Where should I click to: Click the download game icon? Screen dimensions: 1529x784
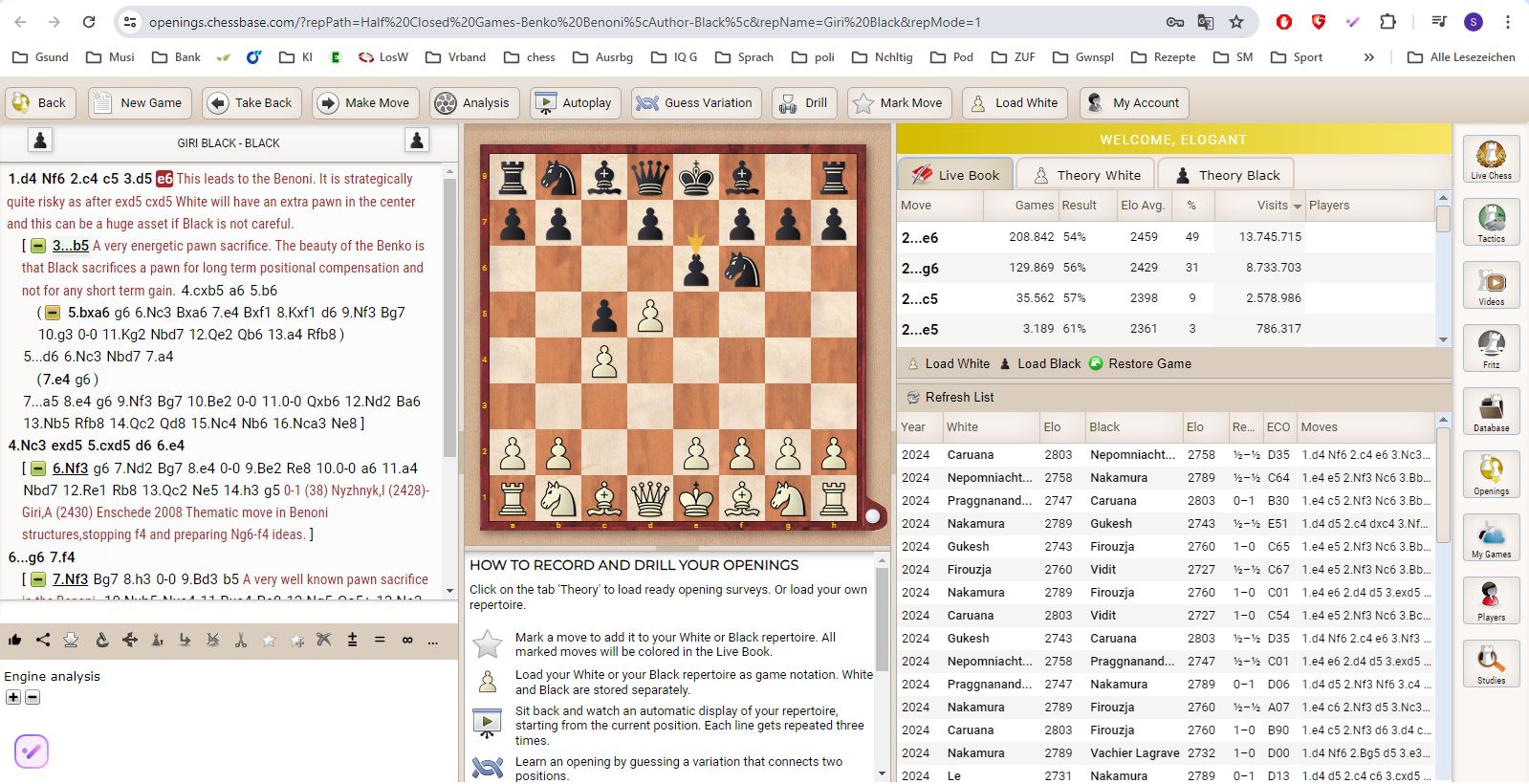coord(71,640)
